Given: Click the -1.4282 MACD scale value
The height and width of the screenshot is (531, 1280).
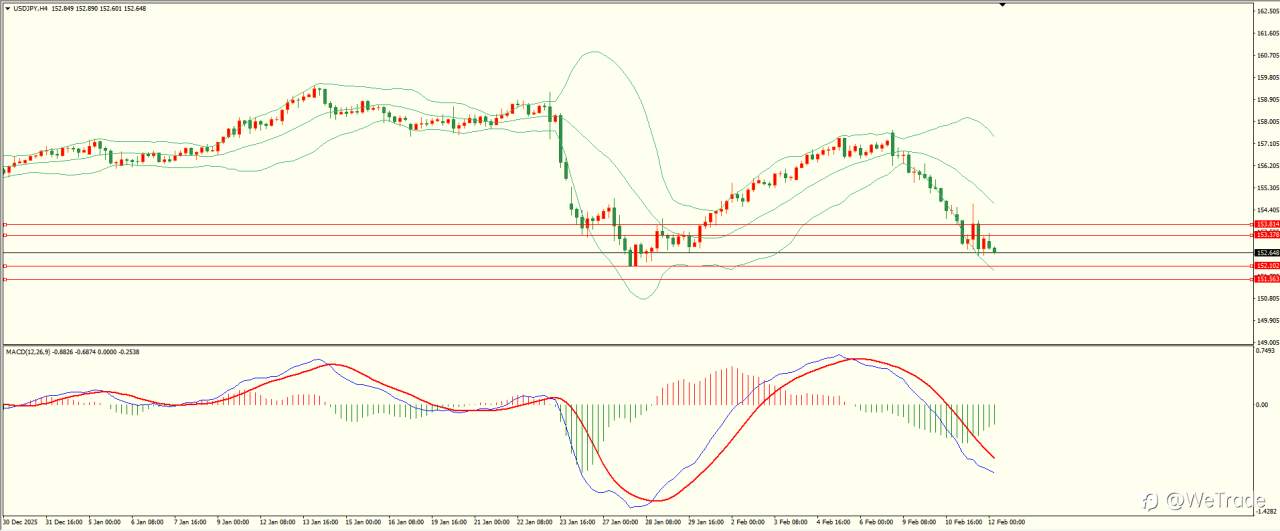Looking at the screenshot, I should [x=1266, y=511].
